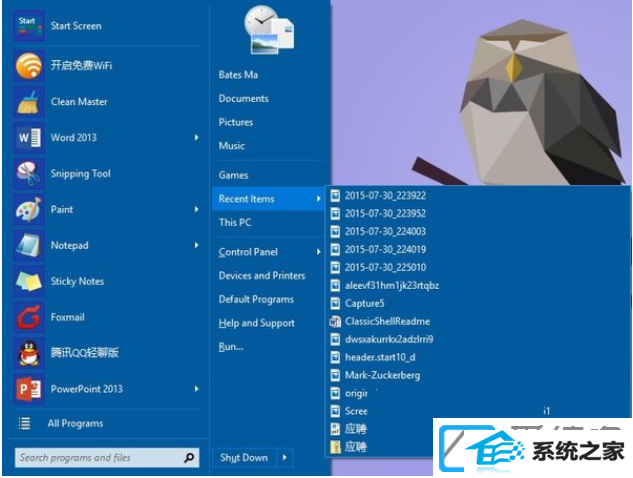The image size is (633, 478).
Task: Expand Recent Items submenu arrow
Action: (x=319, y=199)
